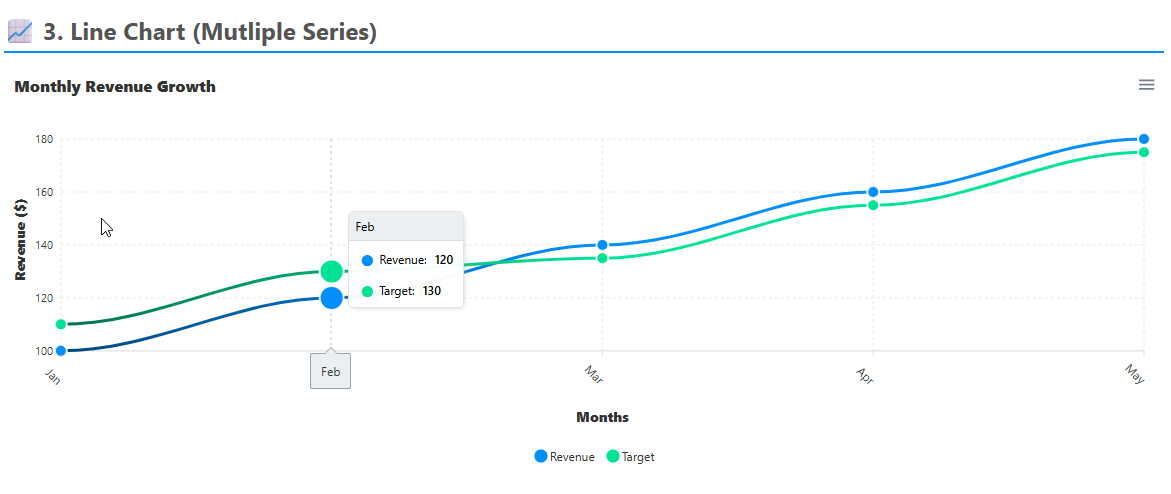Click the Mar x-axis label

pyautogui.click(x=594, y=375)
